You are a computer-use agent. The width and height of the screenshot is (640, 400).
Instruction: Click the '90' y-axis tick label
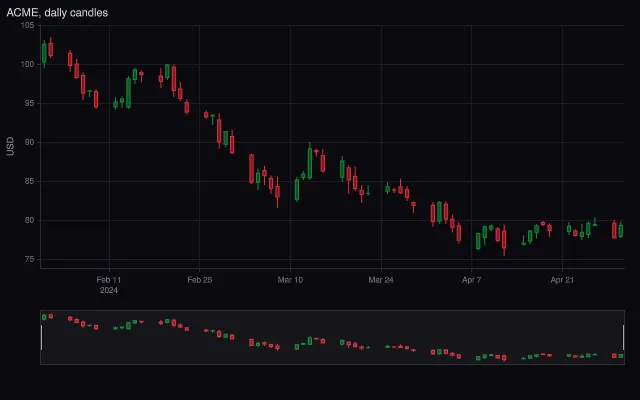click(29, 142)
